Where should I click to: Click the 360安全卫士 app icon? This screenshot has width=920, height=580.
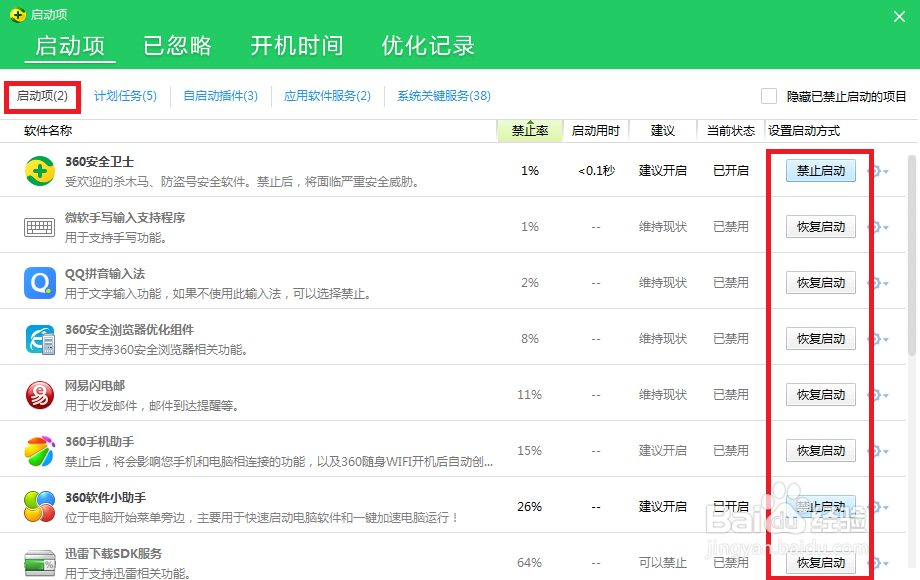(40, 171)
